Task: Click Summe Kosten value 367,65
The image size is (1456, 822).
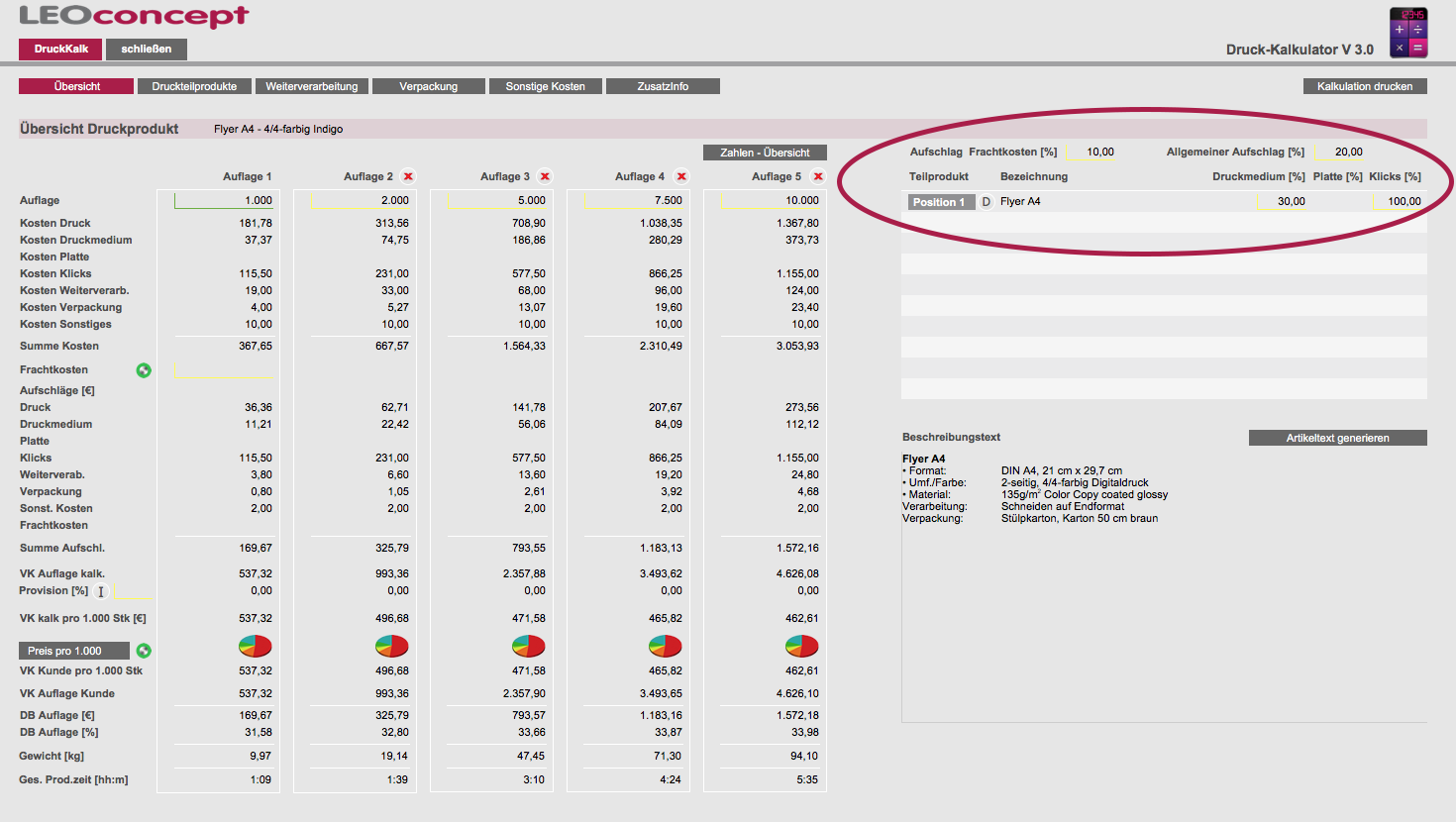Action: [255, 346]
